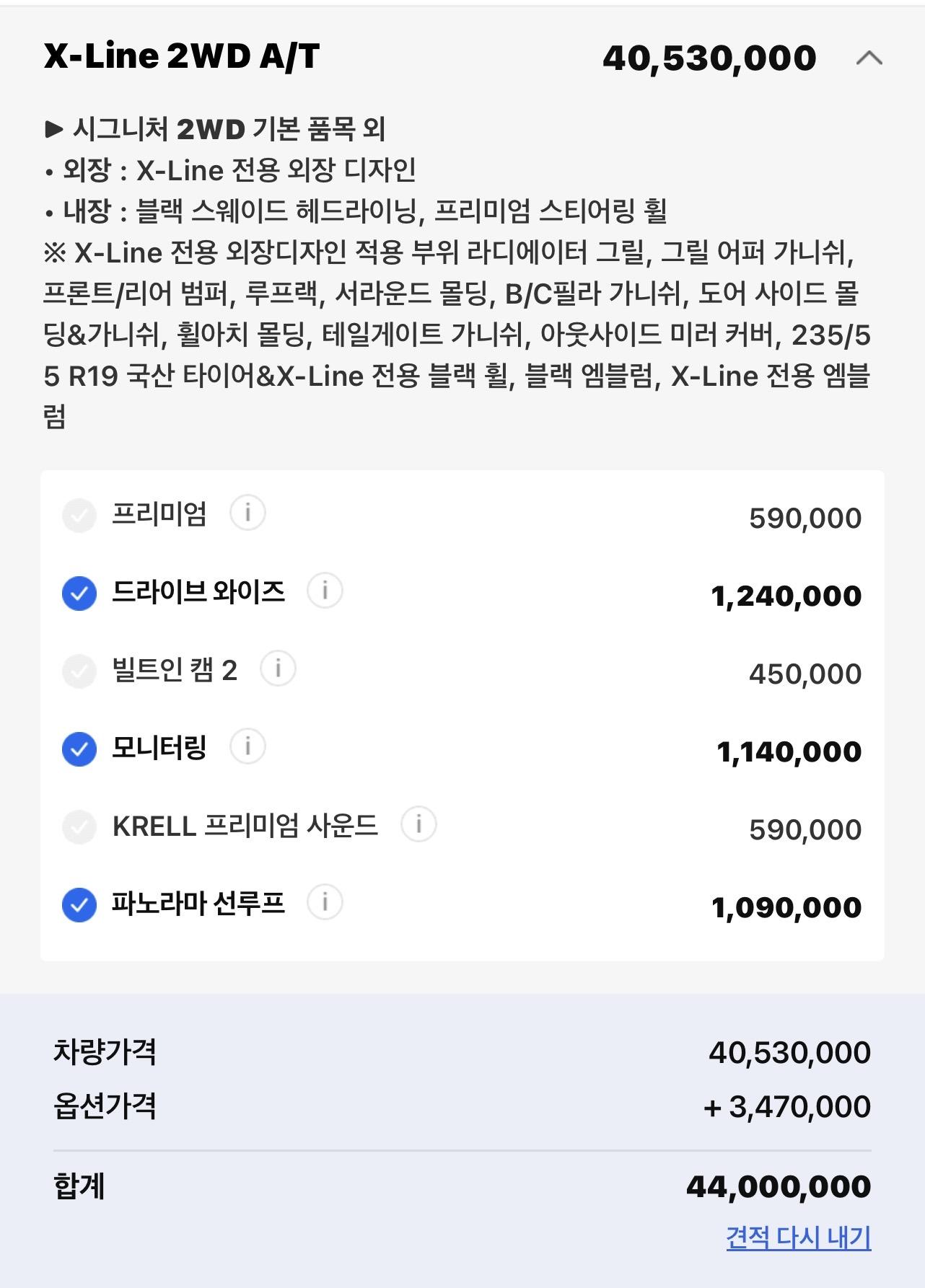Check the 프리미엄 option checkbox

(79, 516)
